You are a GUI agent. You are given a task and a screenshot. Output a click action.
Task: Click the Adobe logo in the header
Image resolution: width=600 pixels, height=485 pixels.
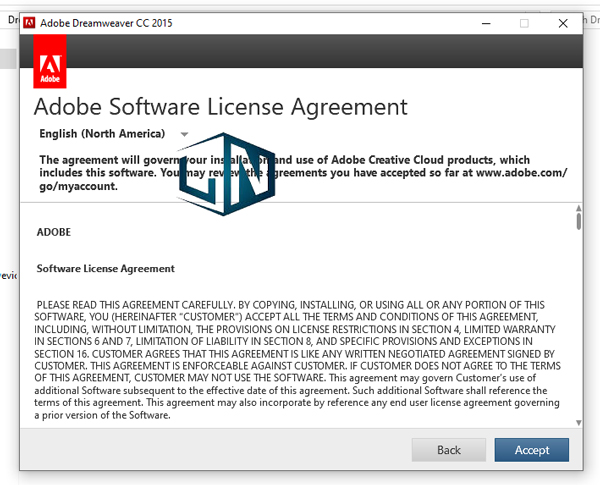50,61
